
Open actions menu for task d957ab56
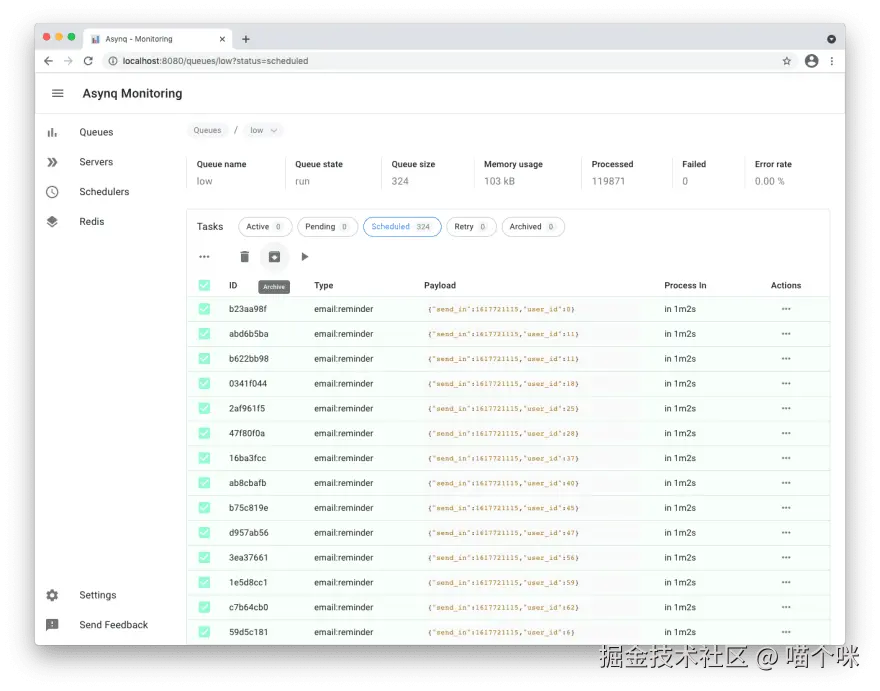click(786, 533)
